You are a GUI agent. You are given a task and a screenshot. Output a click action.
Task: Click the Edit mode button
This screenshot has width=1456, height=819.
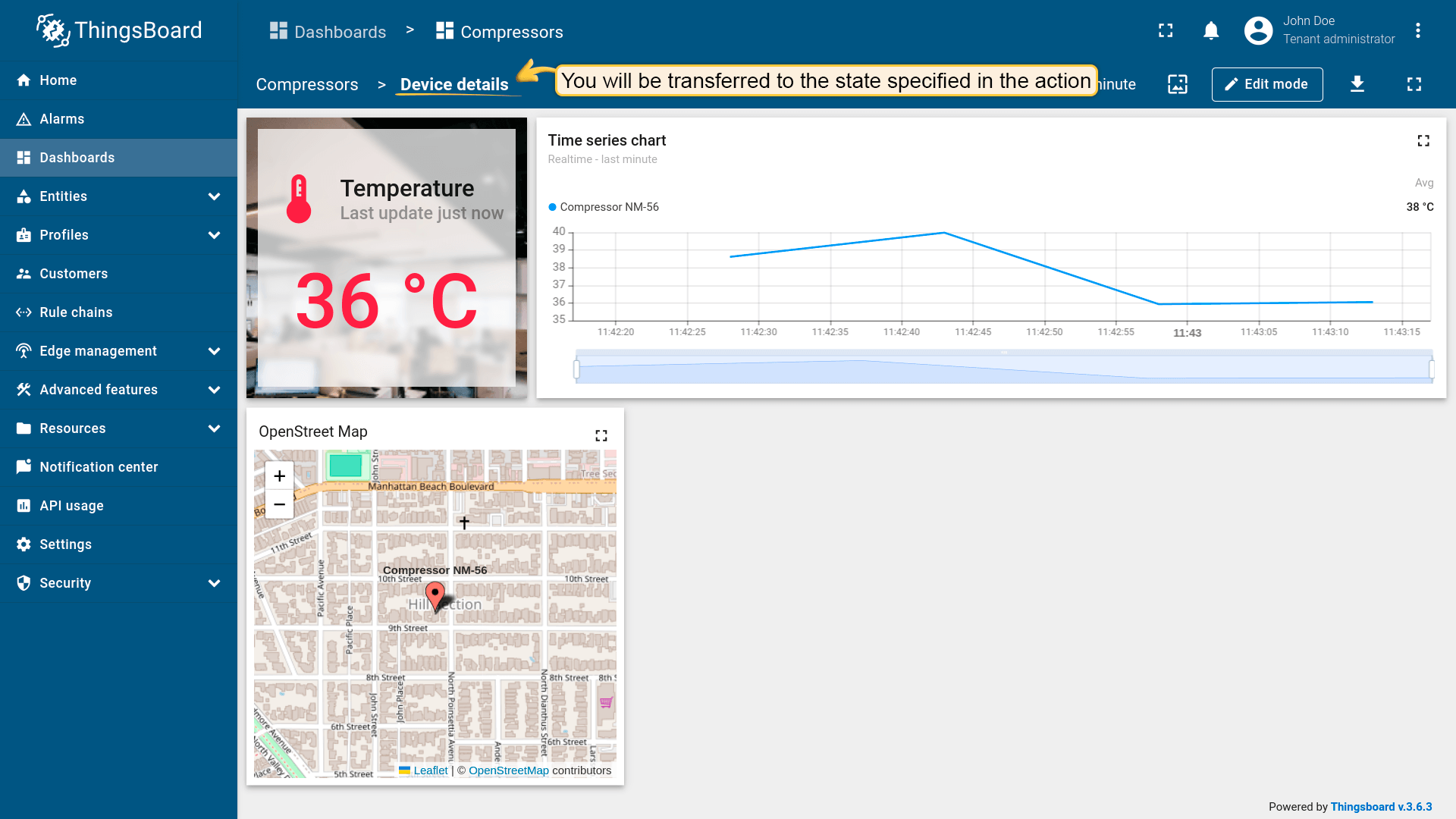coord(1266,84)
